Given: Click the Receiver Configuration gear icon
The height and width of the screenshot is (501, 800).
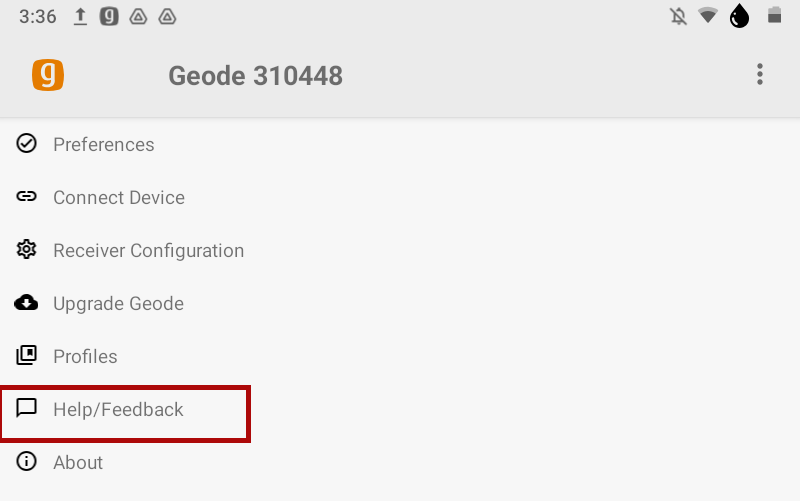Looking at the screenshot, I should point(27,250).
